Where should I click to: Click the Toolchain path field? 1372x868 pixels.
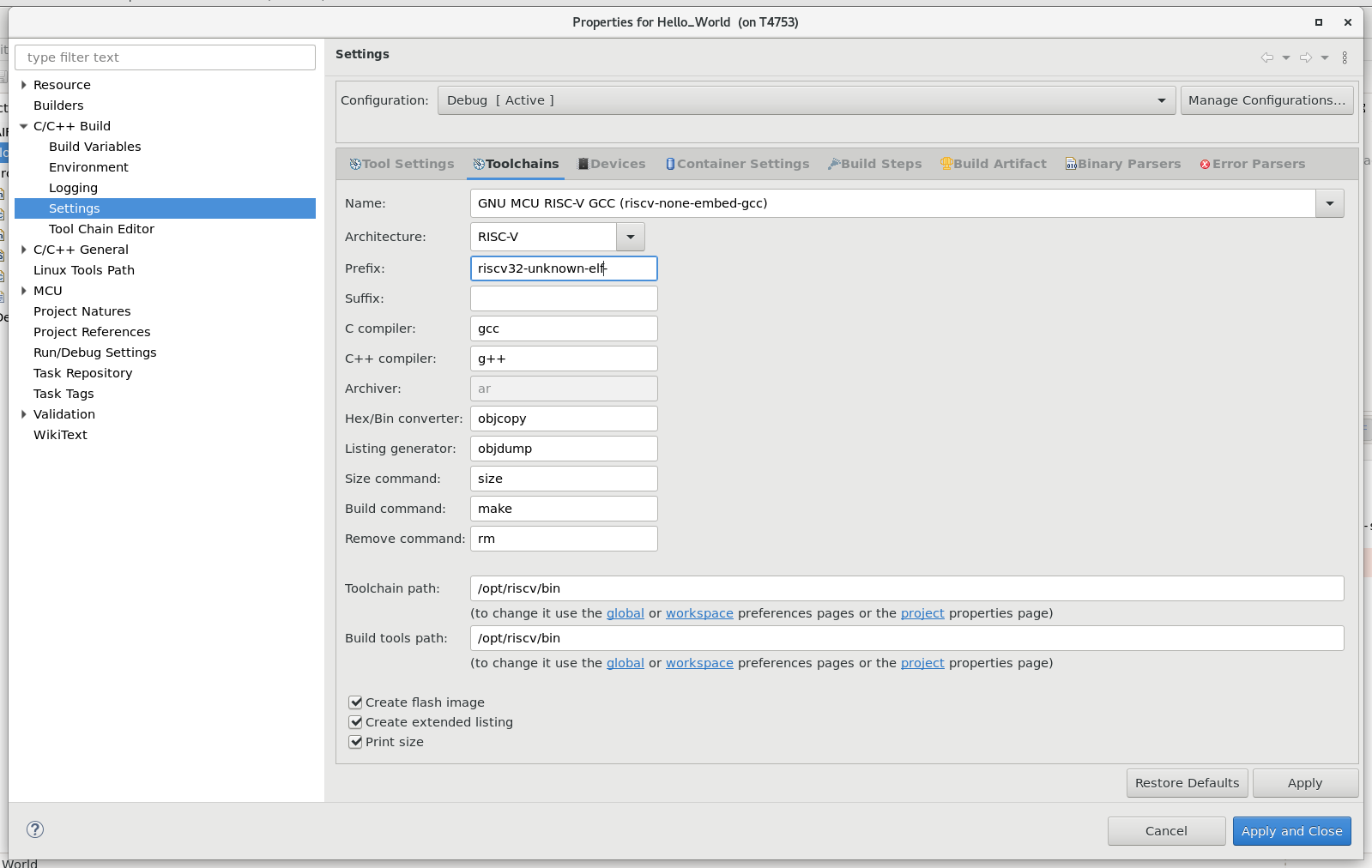pyautogui.click(x=907, y=588)
